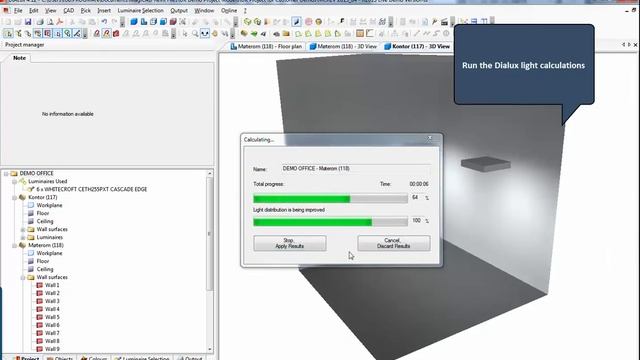
Task: Click the blue floppy disk Save icon
Action: 28,22
